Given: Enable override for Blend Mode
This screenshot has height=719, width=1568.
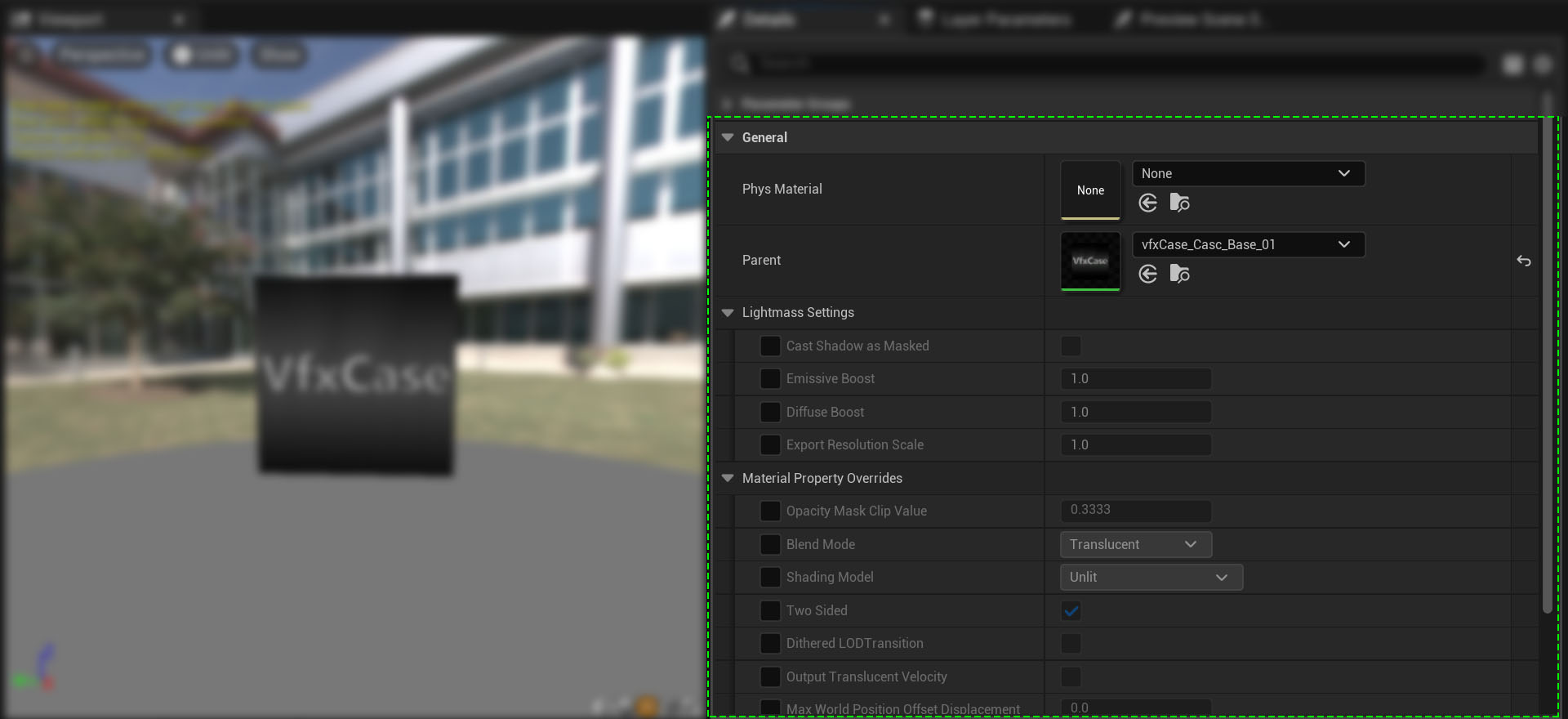Looking at the screenshot, I should point(770,544).
